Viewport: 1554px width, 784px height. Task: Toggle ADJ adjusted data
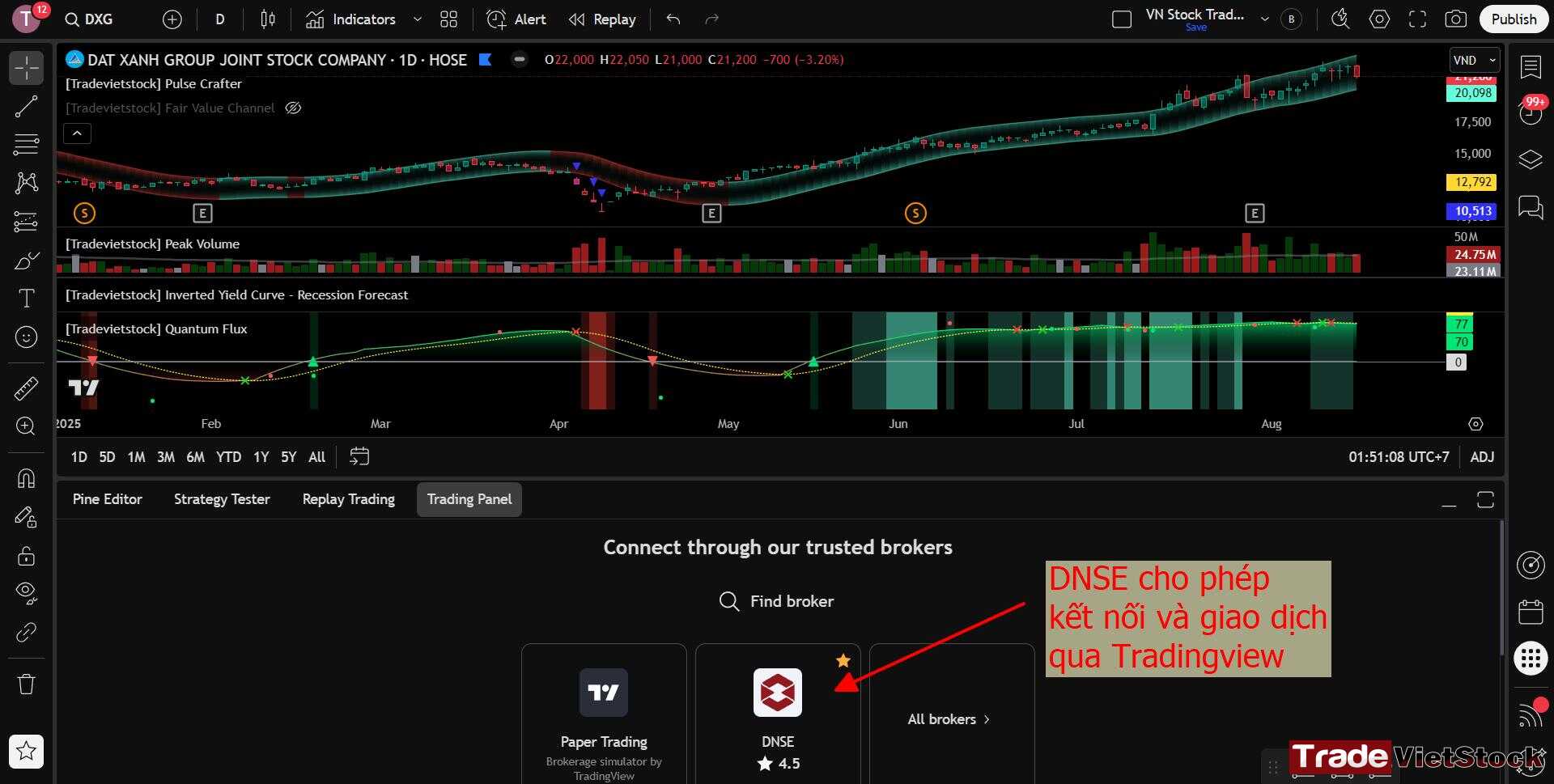click(1482, 457)
